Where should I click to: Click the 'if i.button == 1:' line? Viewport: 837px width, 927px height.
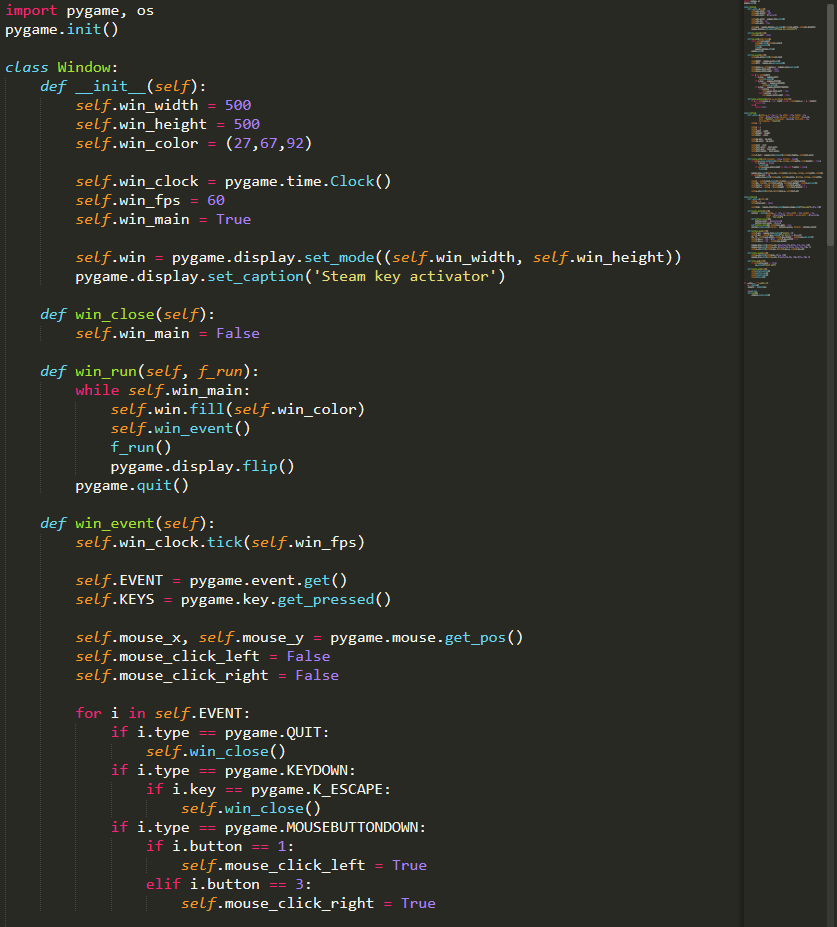[x=220, y=847]
